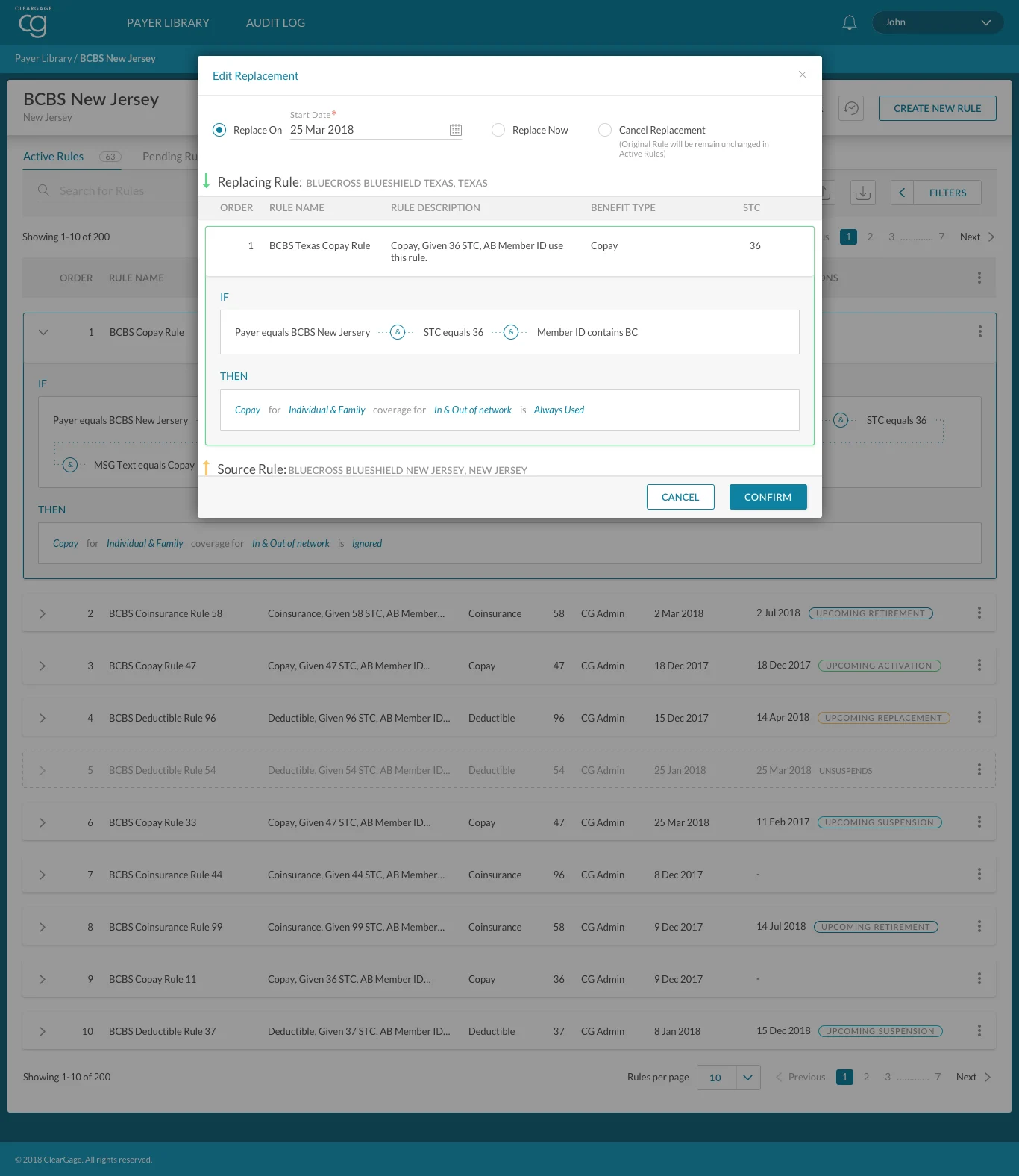
Task: Open kebab menu for BCBS Coinsurance Rule 99
Action: (979, 926)
